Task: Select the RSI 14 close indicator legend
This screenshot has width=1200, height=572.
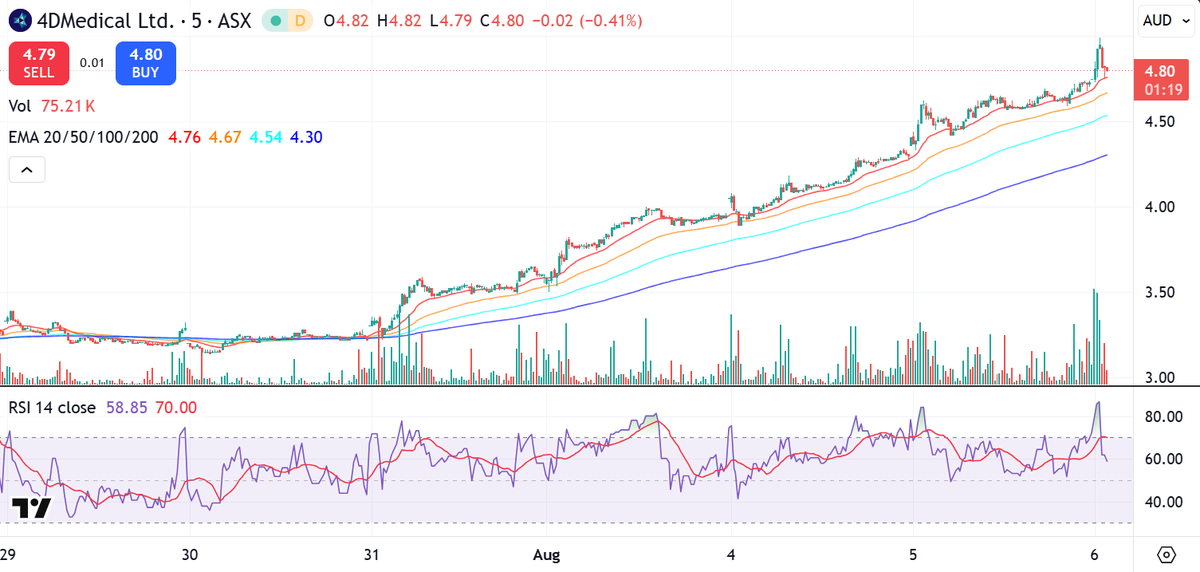Action: pyautogui.click(x=53, y=407)
